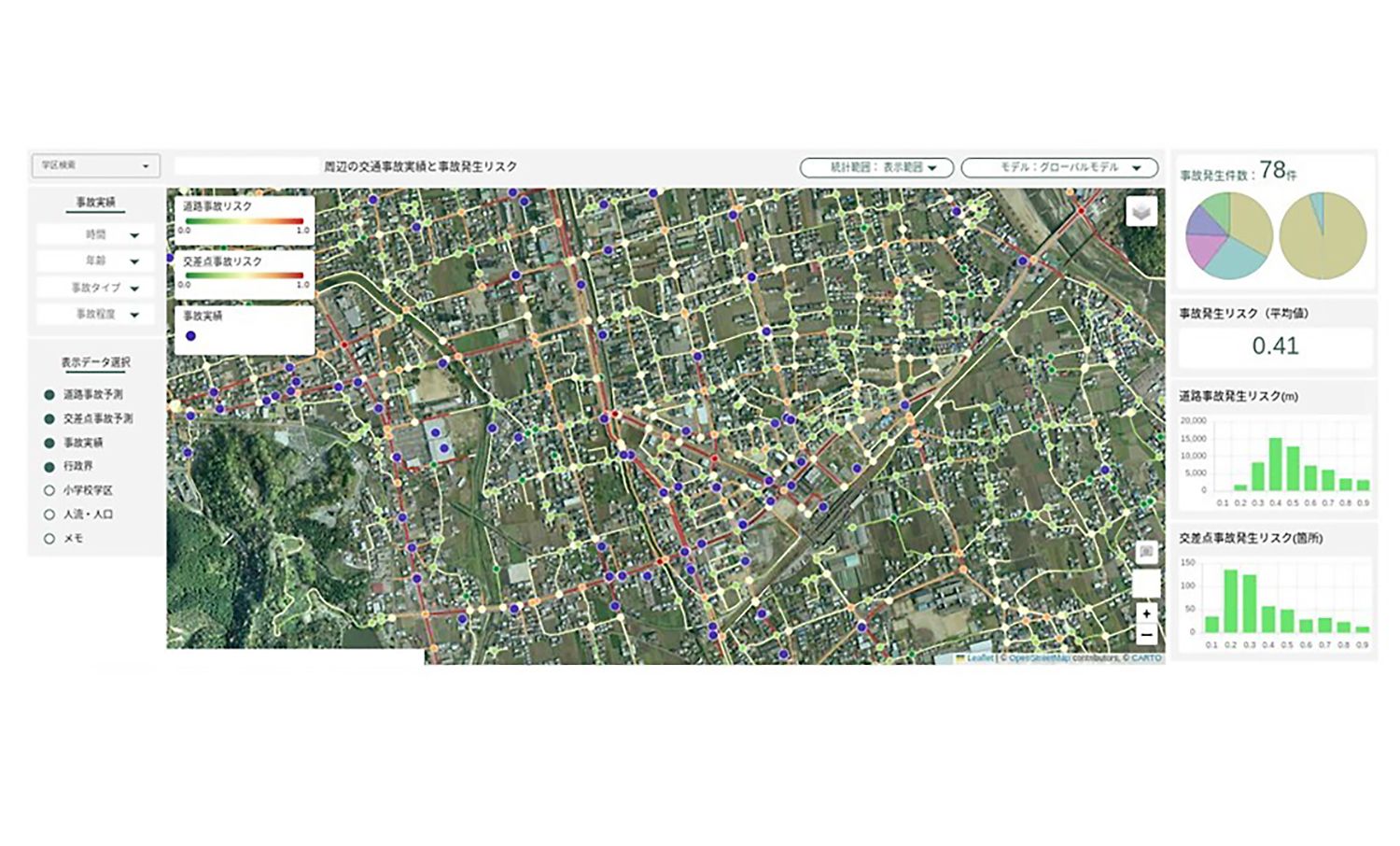Open the 学区検索 dropdown

(x=95, y=165)
